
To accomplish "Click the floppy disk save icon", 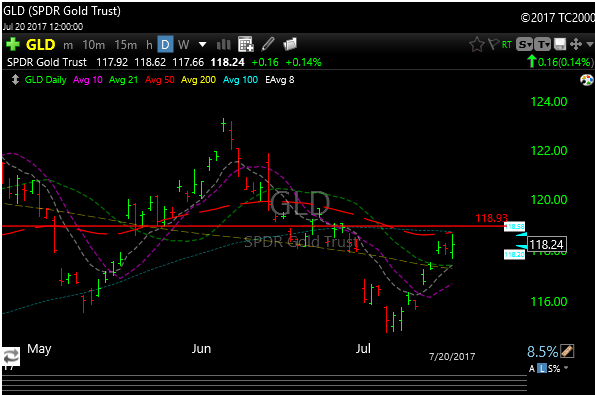I will tap(560, 44).
